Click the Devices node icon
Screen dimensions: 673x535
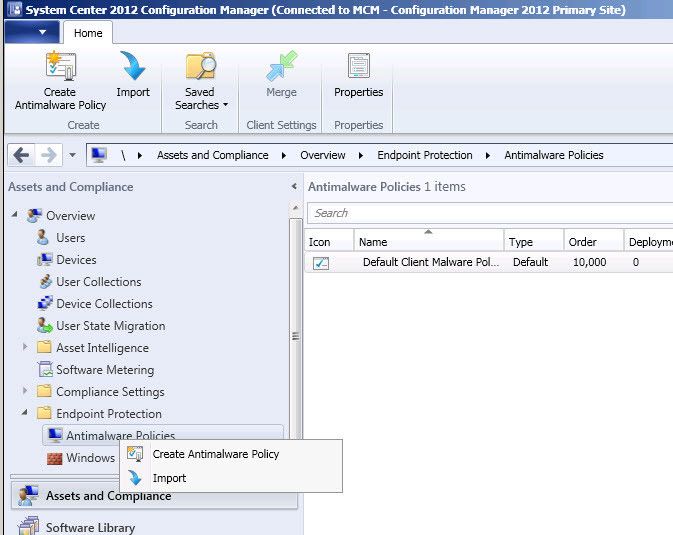coord(45,260)
